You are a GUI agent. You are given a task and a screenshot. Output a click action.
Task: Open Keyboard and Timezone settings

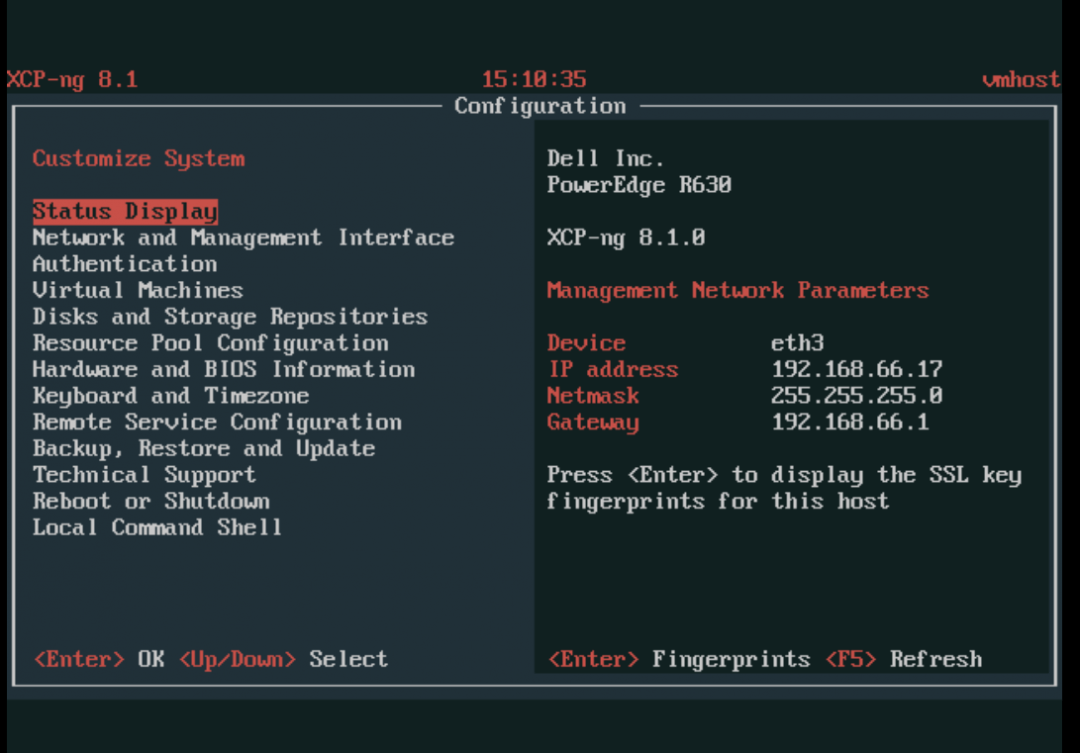click(x=170, y=396)
